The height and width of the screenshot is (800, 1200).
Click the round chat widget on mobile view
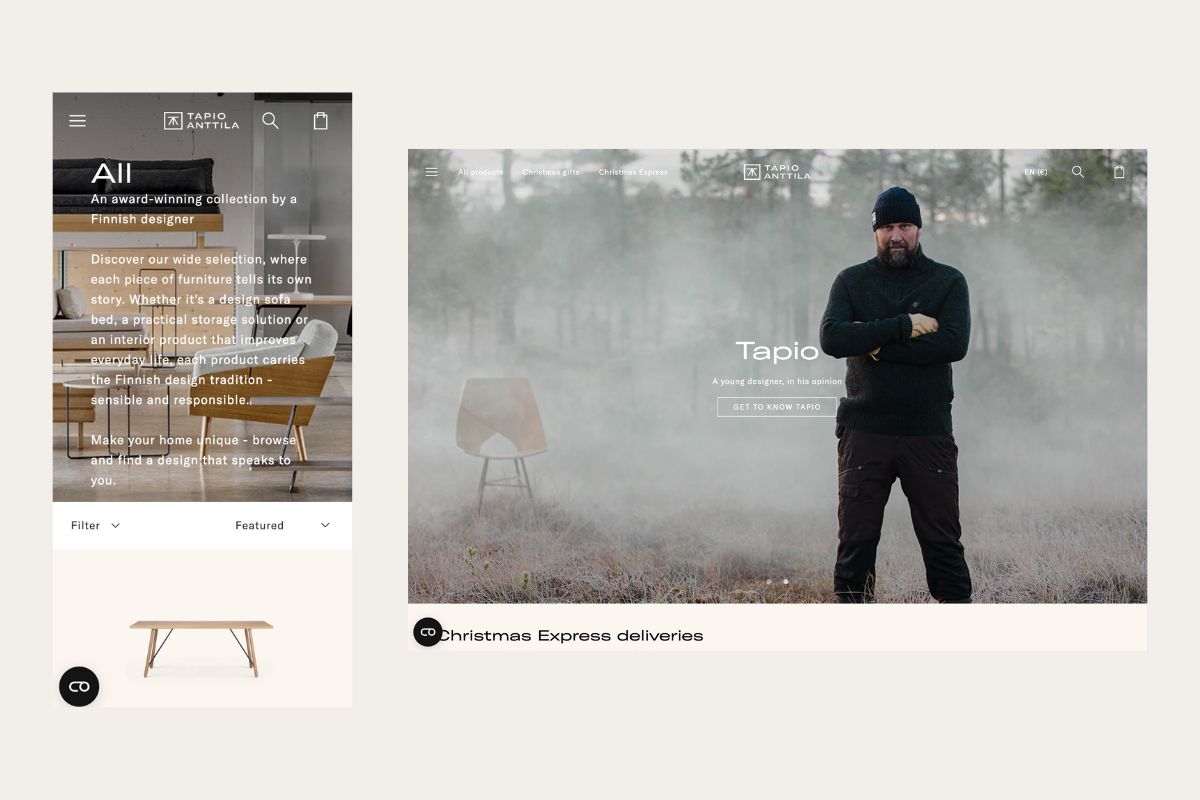79,687
